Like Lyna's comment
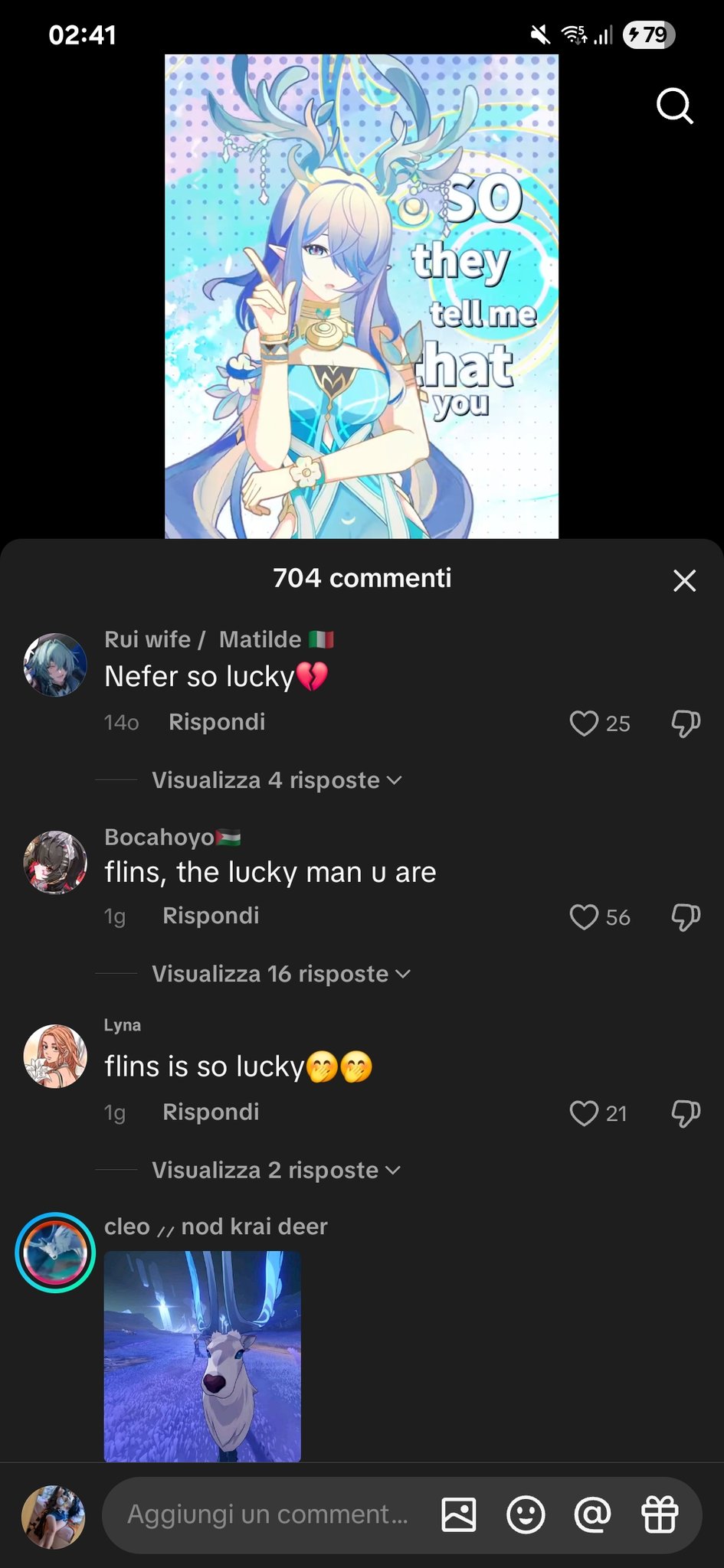This screenshot has height=1568, width=724. point(584,1113)
